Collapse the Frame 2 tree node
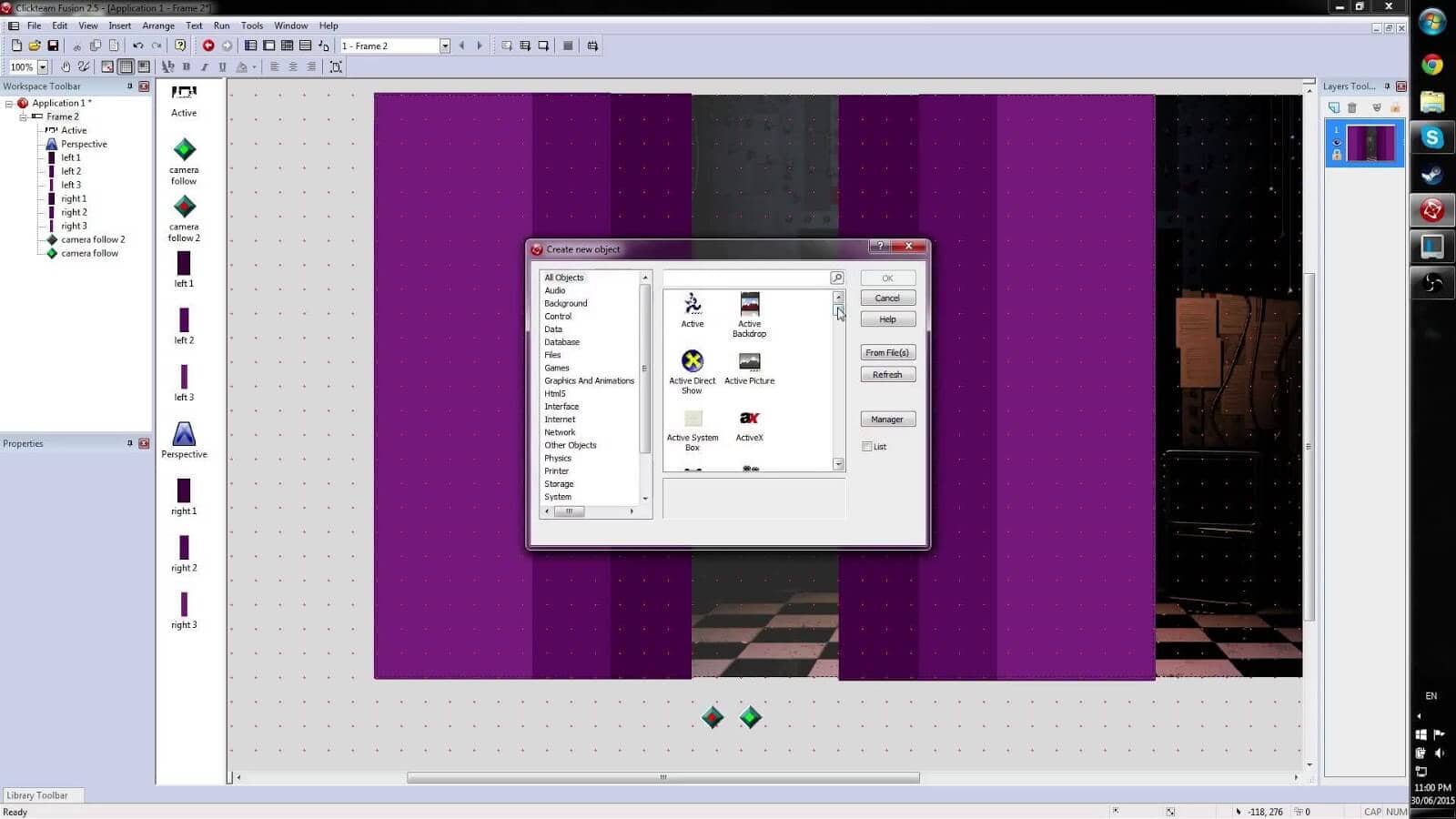1456x819 pixels. (x=24, y=117)
